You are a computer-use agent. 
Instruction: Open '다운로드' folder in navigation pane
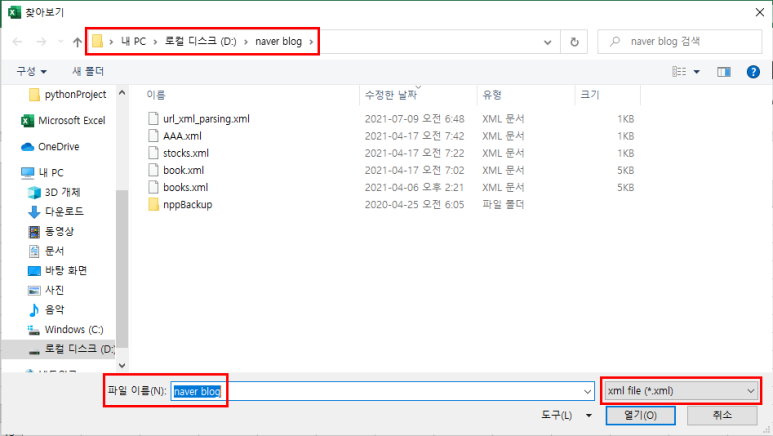click(x=56, y=212)
